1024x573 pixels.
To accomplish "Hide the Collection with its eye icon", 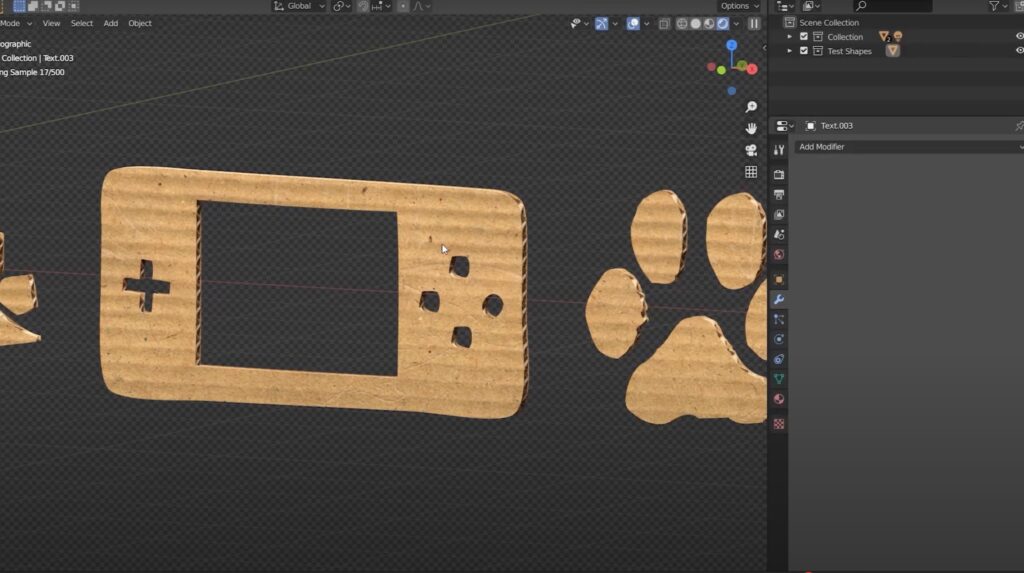I will [x=1019, y=37].
